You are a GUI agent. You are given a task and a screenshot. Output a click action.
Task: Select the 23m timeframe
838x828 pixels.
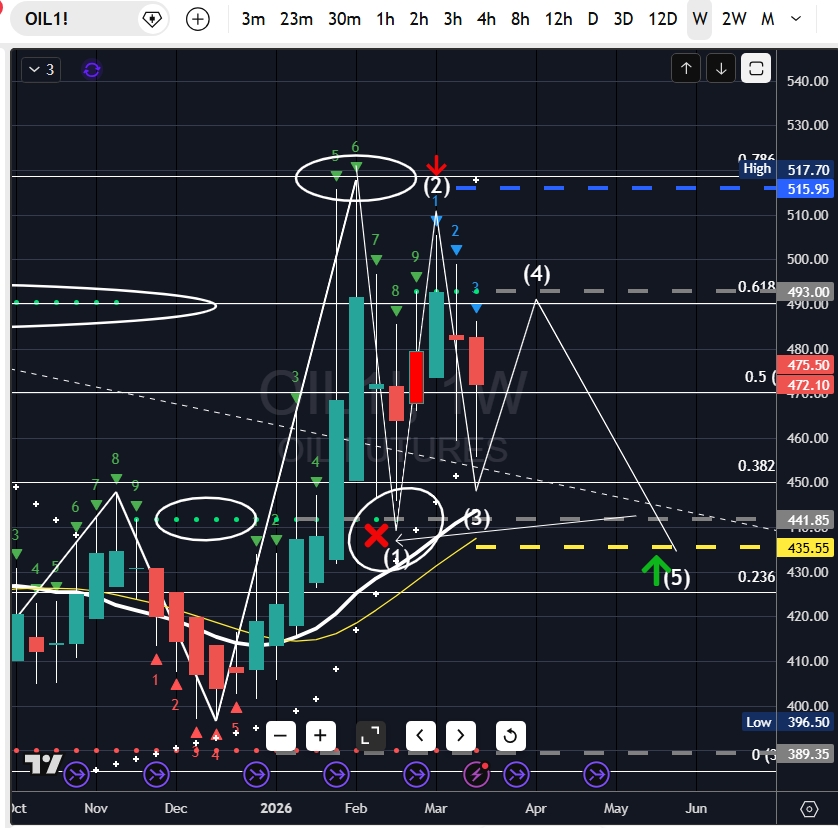[x=296, y=19]
